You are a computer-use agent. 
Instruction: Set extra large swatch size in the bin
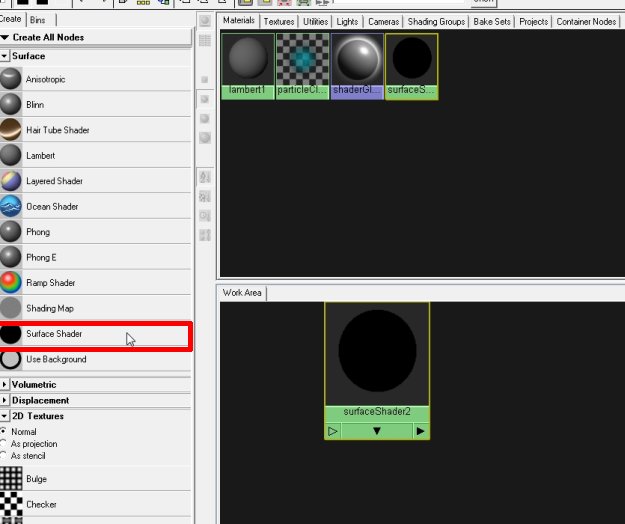[205, 138]
